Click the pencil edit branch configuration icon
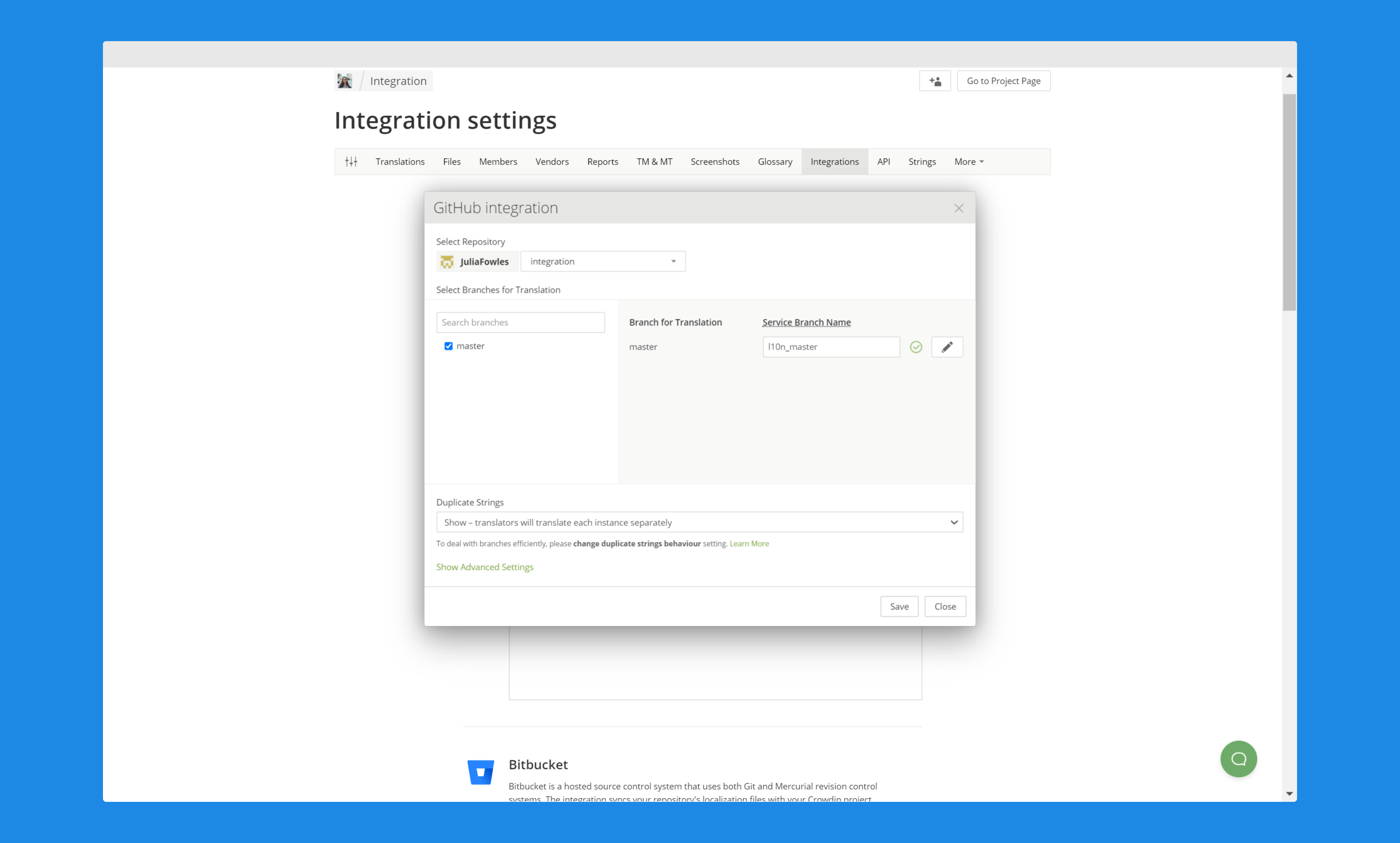The width and height of the screenshot is (1400, 843). [x=947, y=347]
